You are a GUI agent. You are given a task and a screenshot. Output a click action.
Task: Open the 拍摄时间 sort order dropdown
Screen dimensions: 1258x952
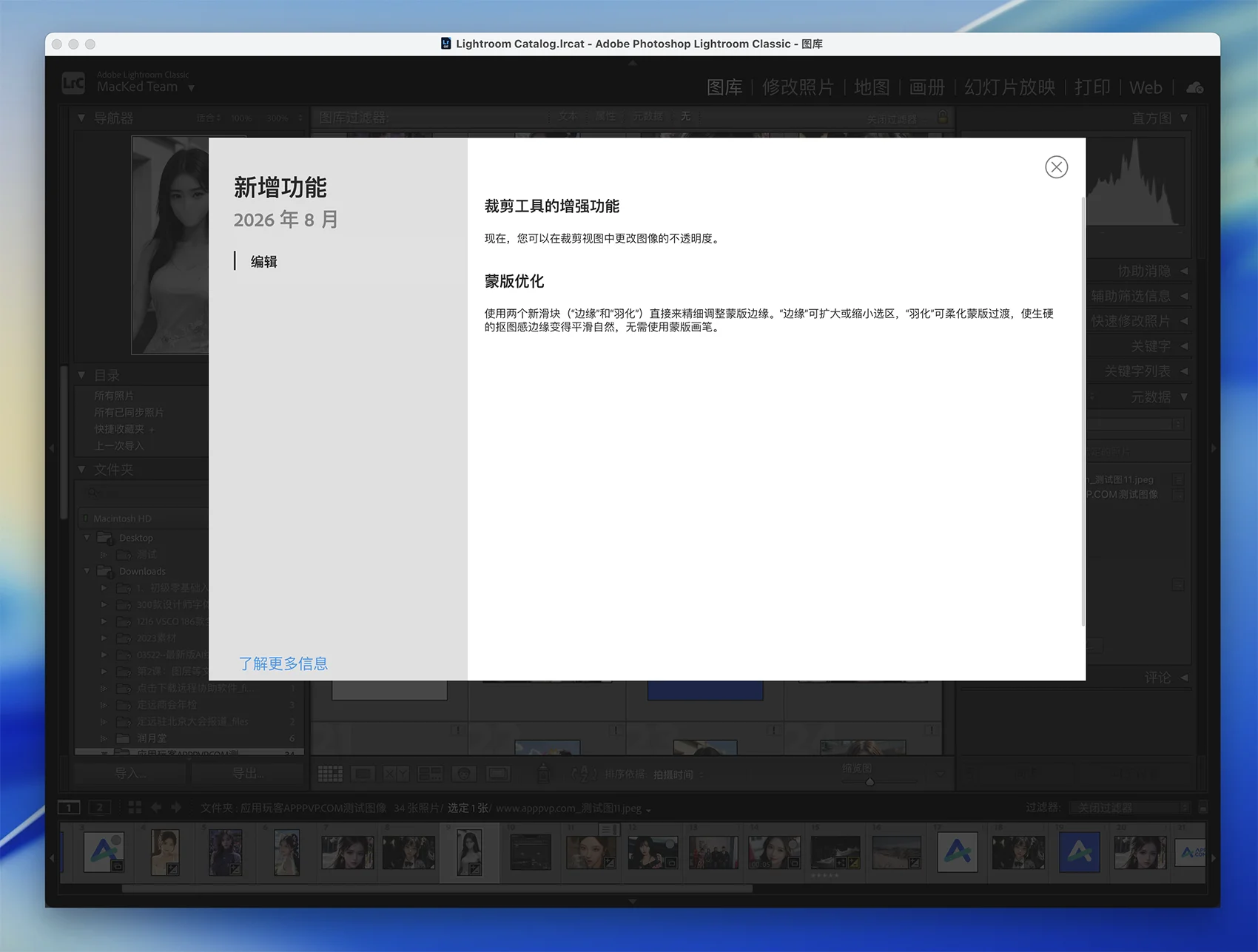[x=679, y=774]
